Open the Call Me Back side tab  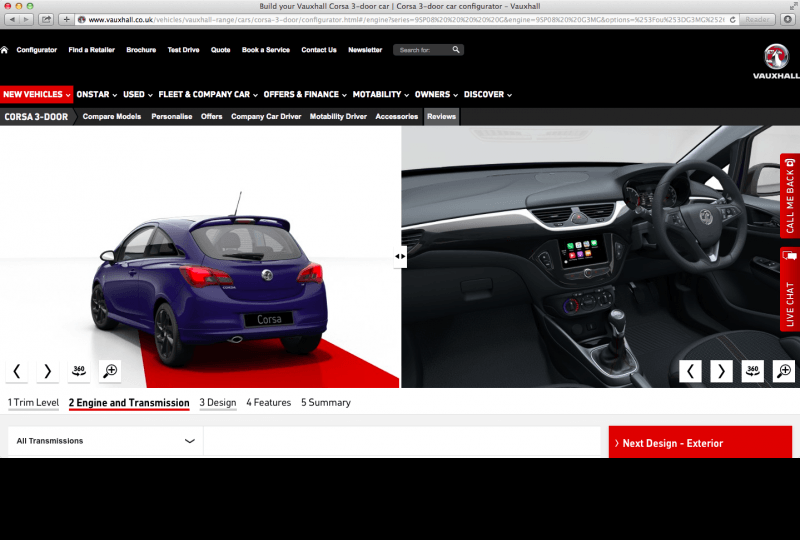coord(790,195)
